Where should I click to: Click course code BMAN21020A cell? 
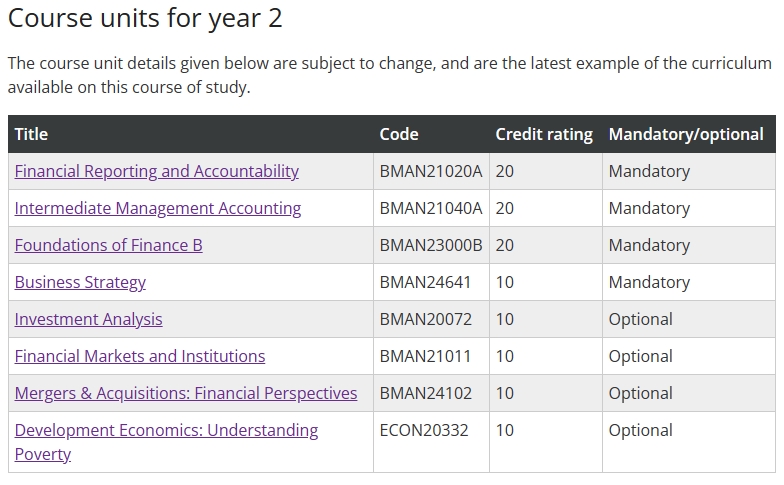(x=431, y=172)
